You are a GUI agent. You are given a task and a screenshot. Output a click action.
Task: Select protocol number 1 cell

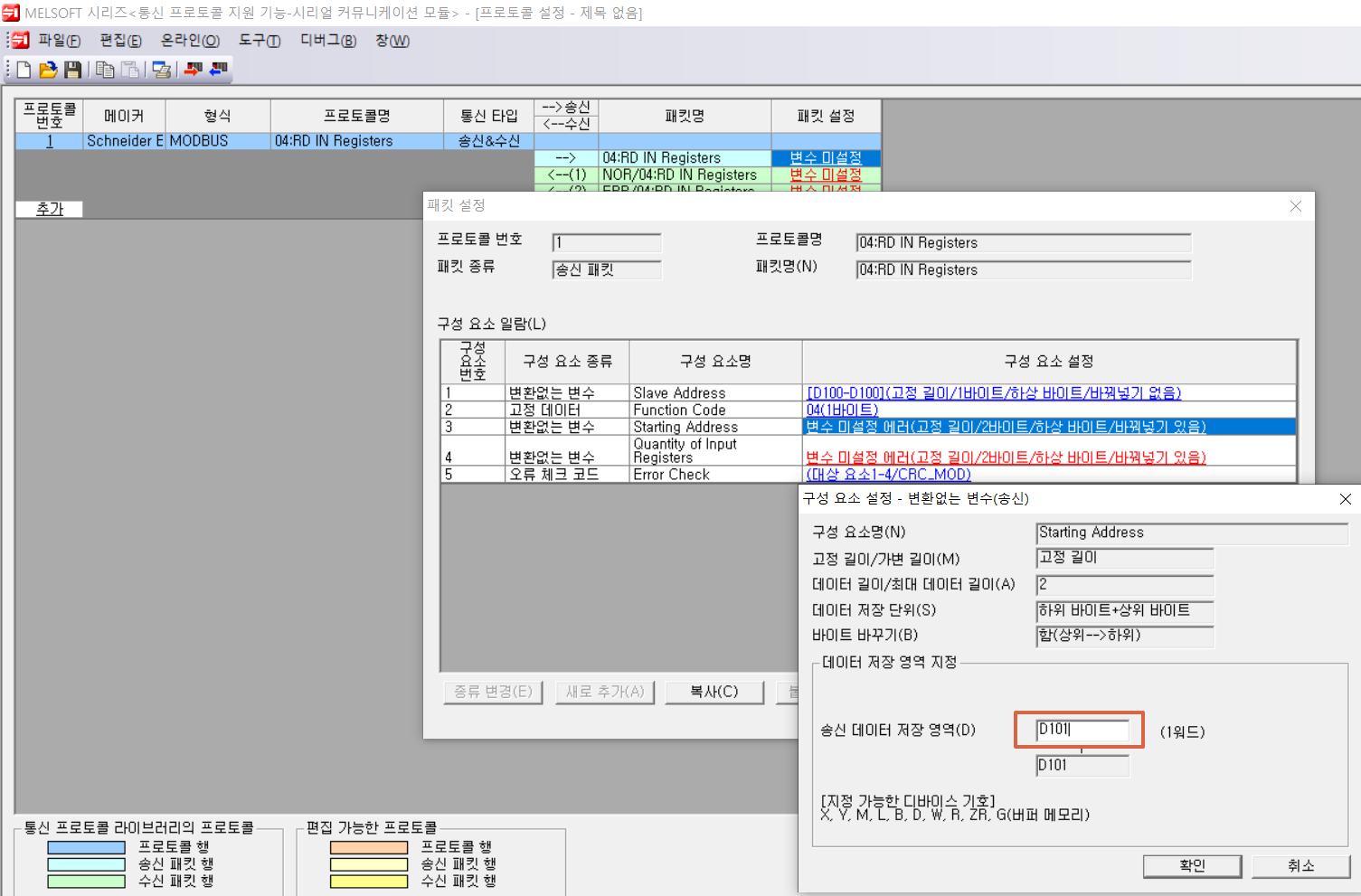pyautogui.click(x=49, y=141)
